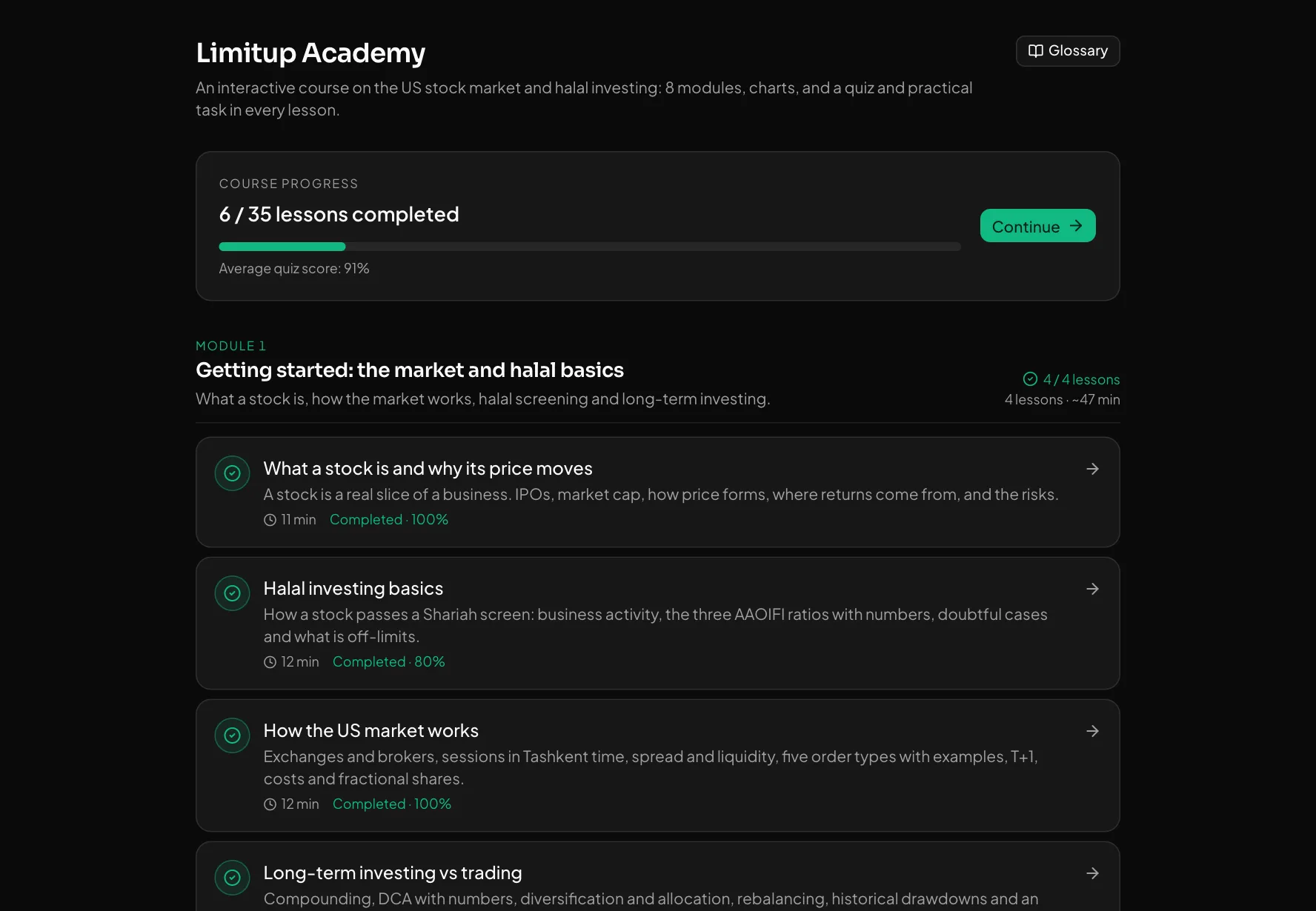1316x911 pixels.
Task: Open lesson 'Long-term investing vs trading'
Action: (x=657, y=877)
